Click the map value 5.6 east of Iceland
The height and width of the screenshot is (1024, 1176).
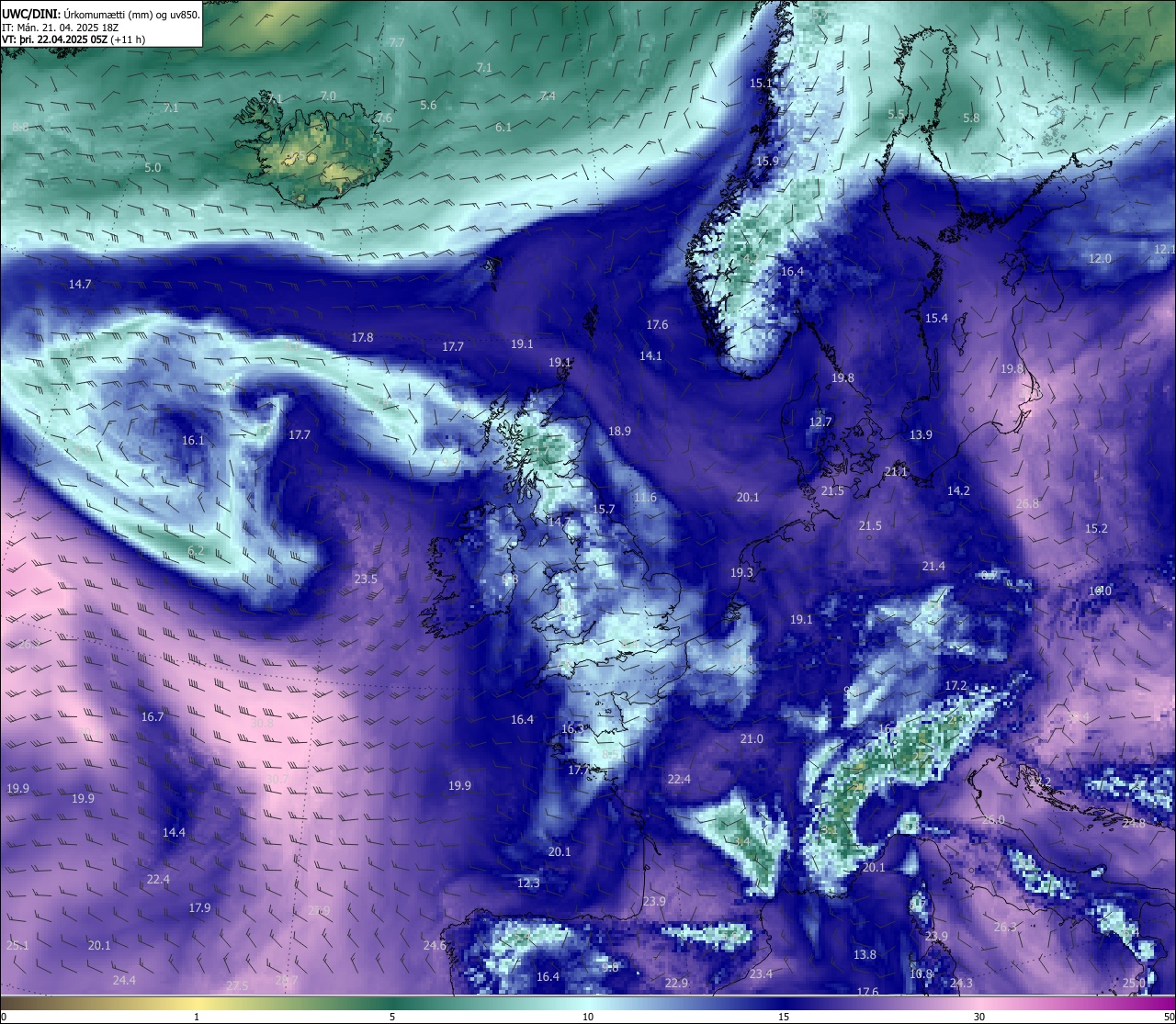point(428,105)
